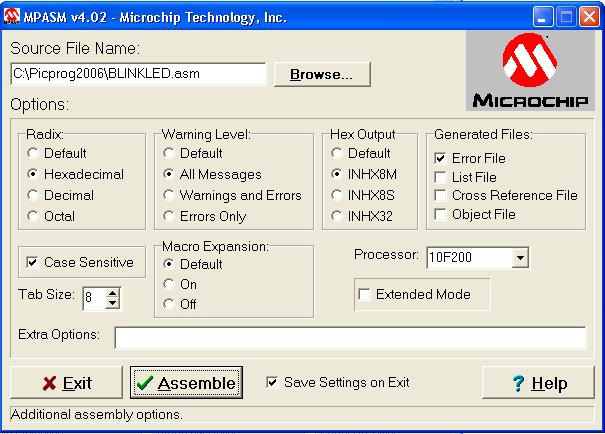Increase Tab Size with up arrow

pyautogui.click(x=112, y=292)
